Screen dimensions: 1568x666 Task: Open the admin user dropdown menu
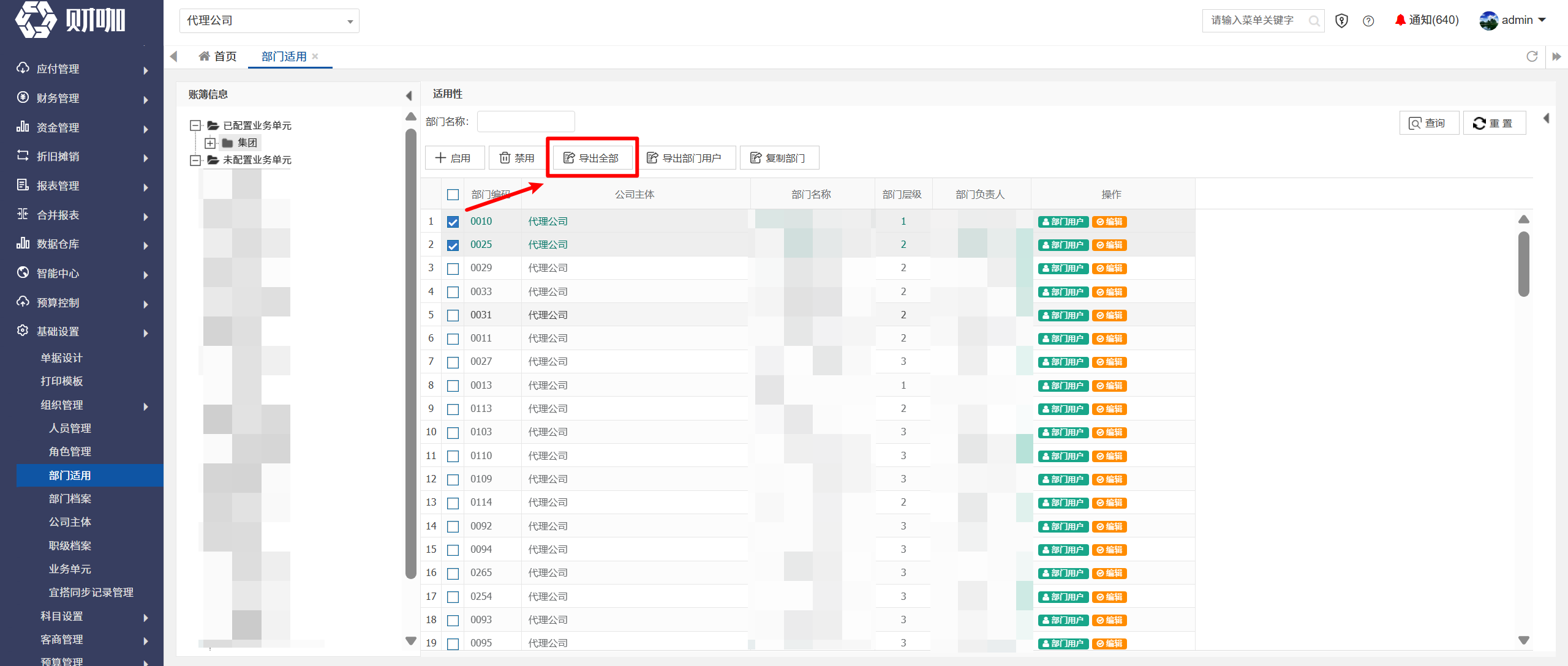1512,20
